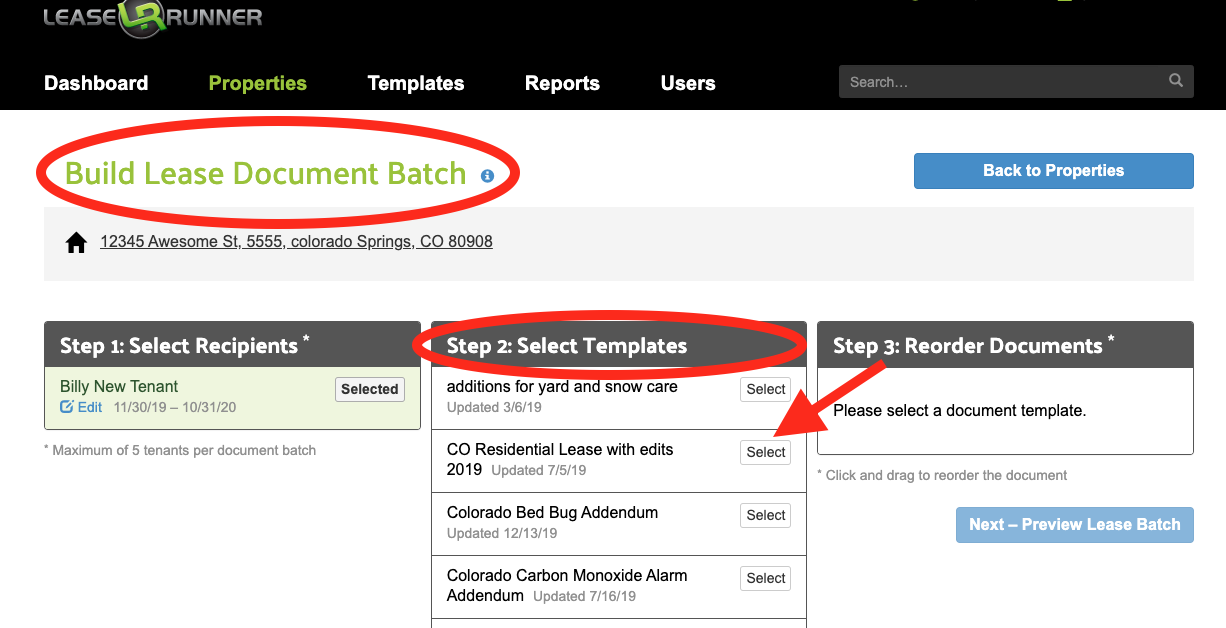1226x628 pixels.
Task: Click the info icon beside Build Lease Document Batch
Action: tap(487, 176)
